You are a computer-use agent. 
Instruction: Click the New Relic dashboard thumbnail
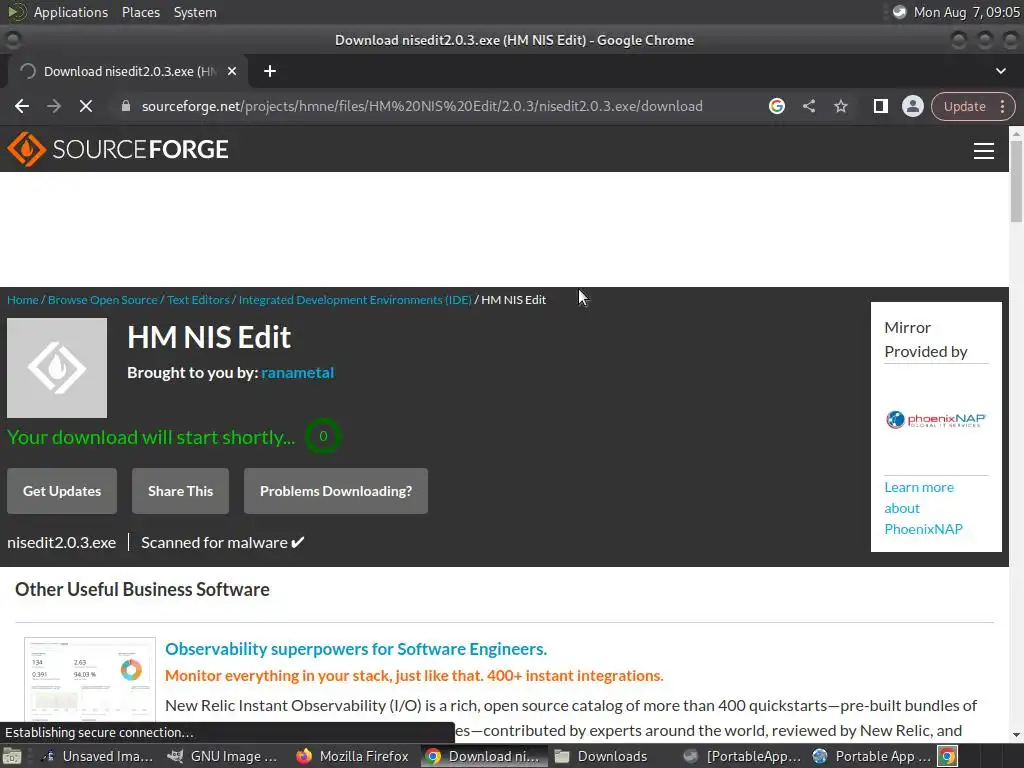pyautogui.click(x=90, y=680)
